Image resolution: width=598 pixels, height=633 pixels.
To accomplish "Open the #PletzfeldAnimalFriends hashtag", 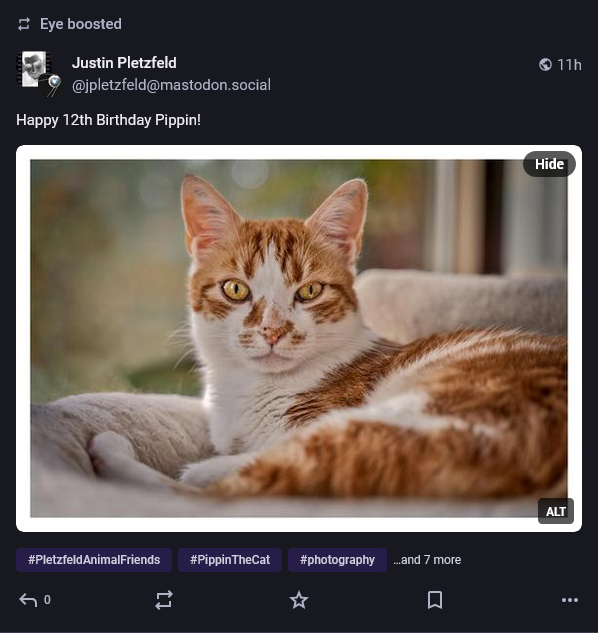I will click(94, 560).
